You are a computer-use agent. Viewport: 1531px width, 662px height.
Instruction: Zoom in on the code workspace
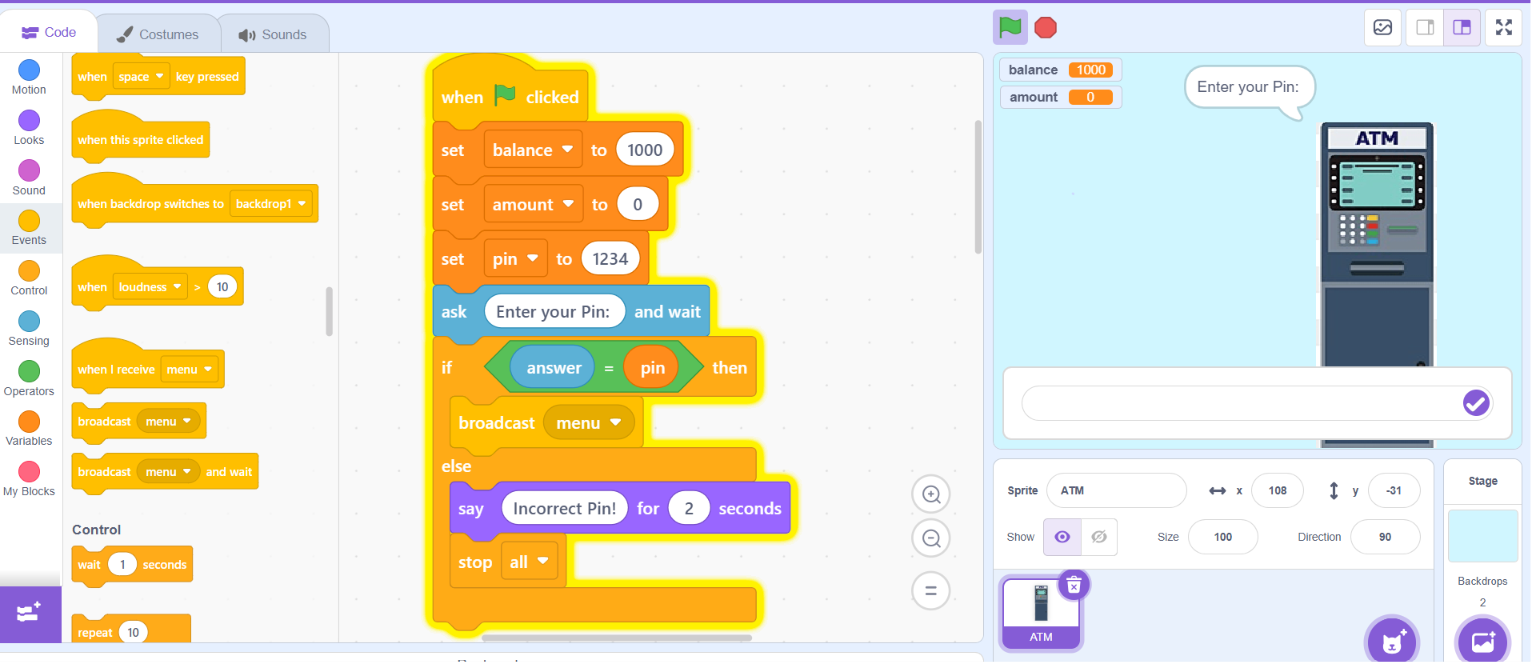click(x=930, y=494)
